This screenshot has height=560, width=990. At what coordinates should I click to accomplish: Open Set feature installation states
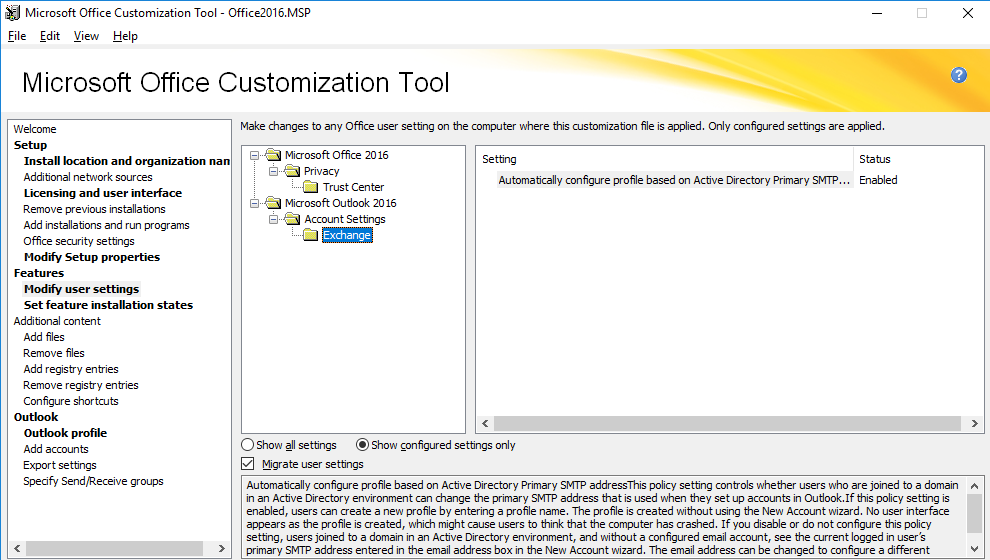click(109, 305)
